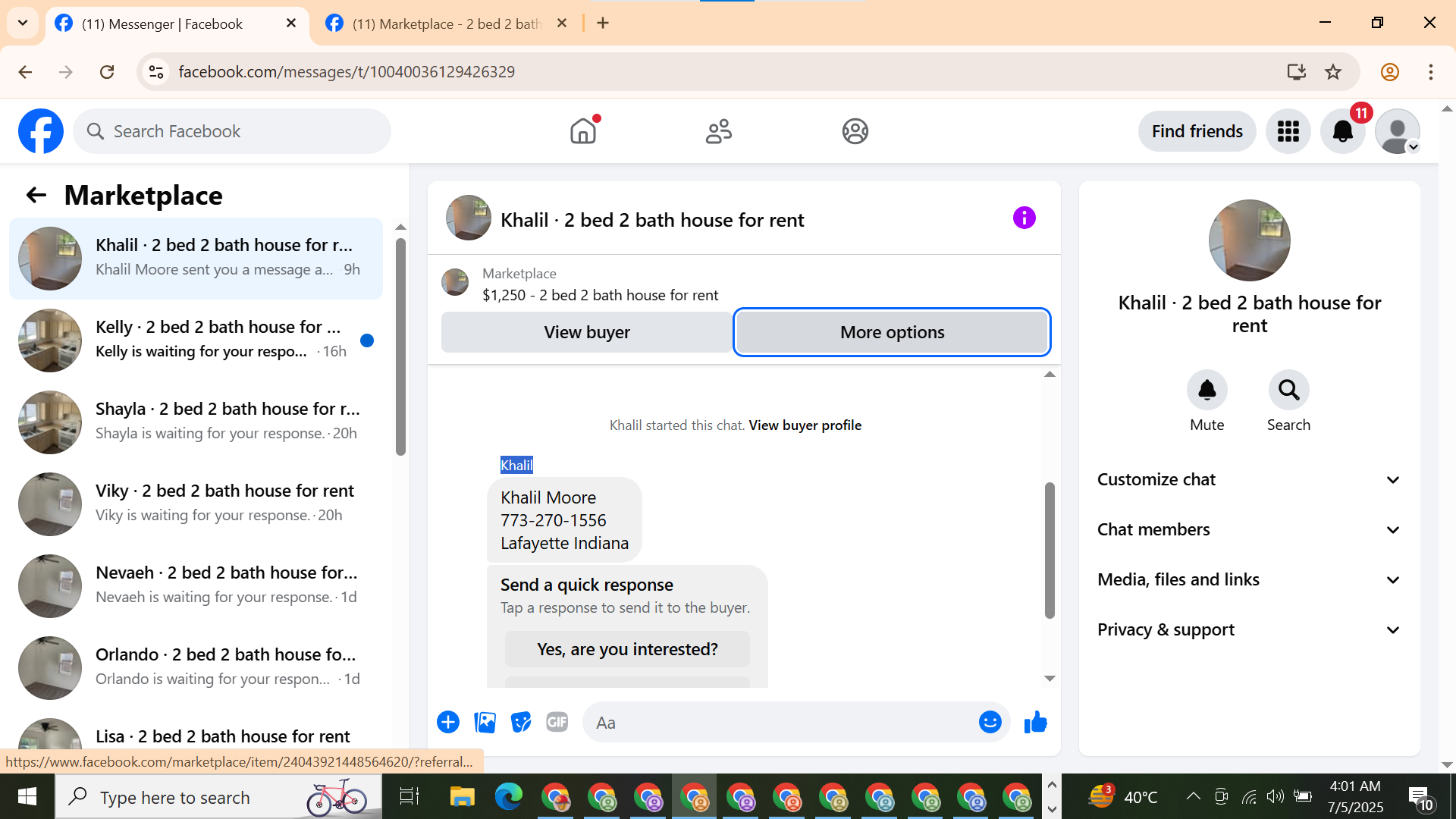Choose a sticker from the composer
This screenshot has width=1456, height=819.
pos(521,722)
